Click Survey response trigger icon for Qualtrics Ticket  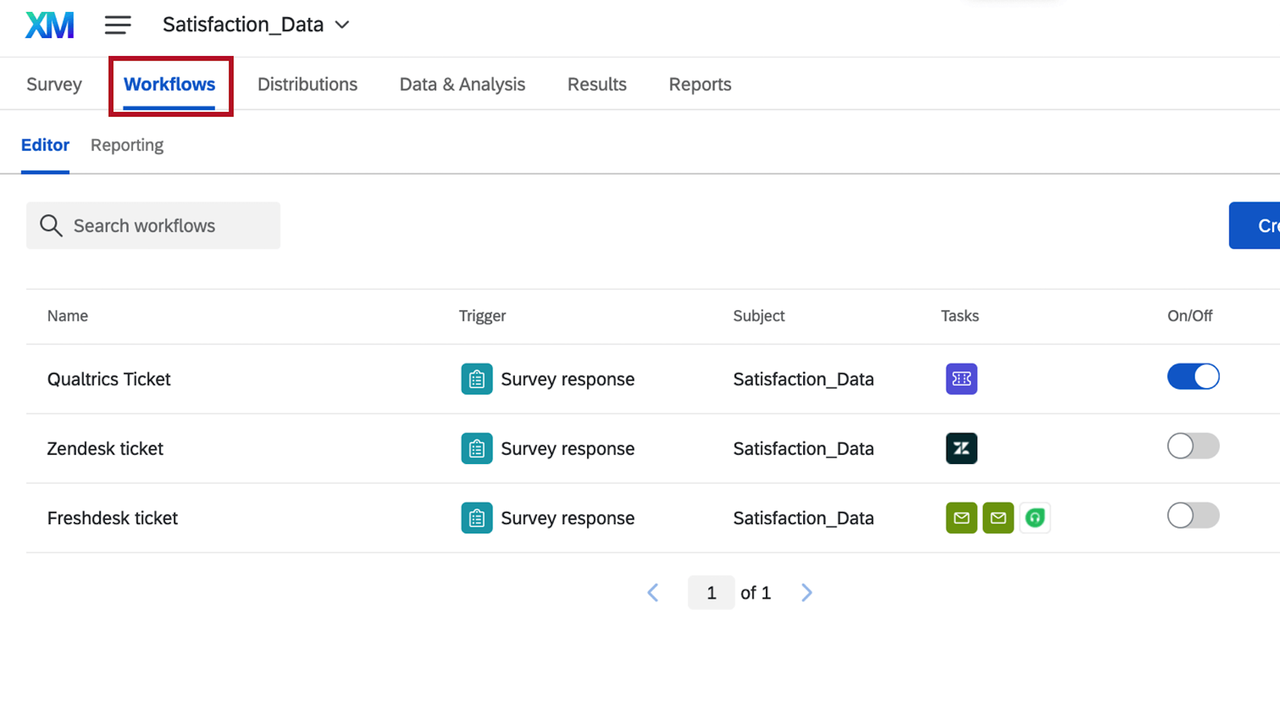pyautogui.click(x=477, y=379)
